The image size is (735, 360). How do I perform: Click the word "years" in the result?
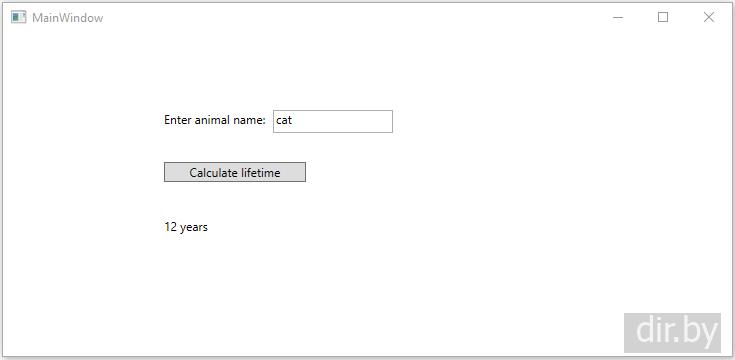(x=194, y=228)
